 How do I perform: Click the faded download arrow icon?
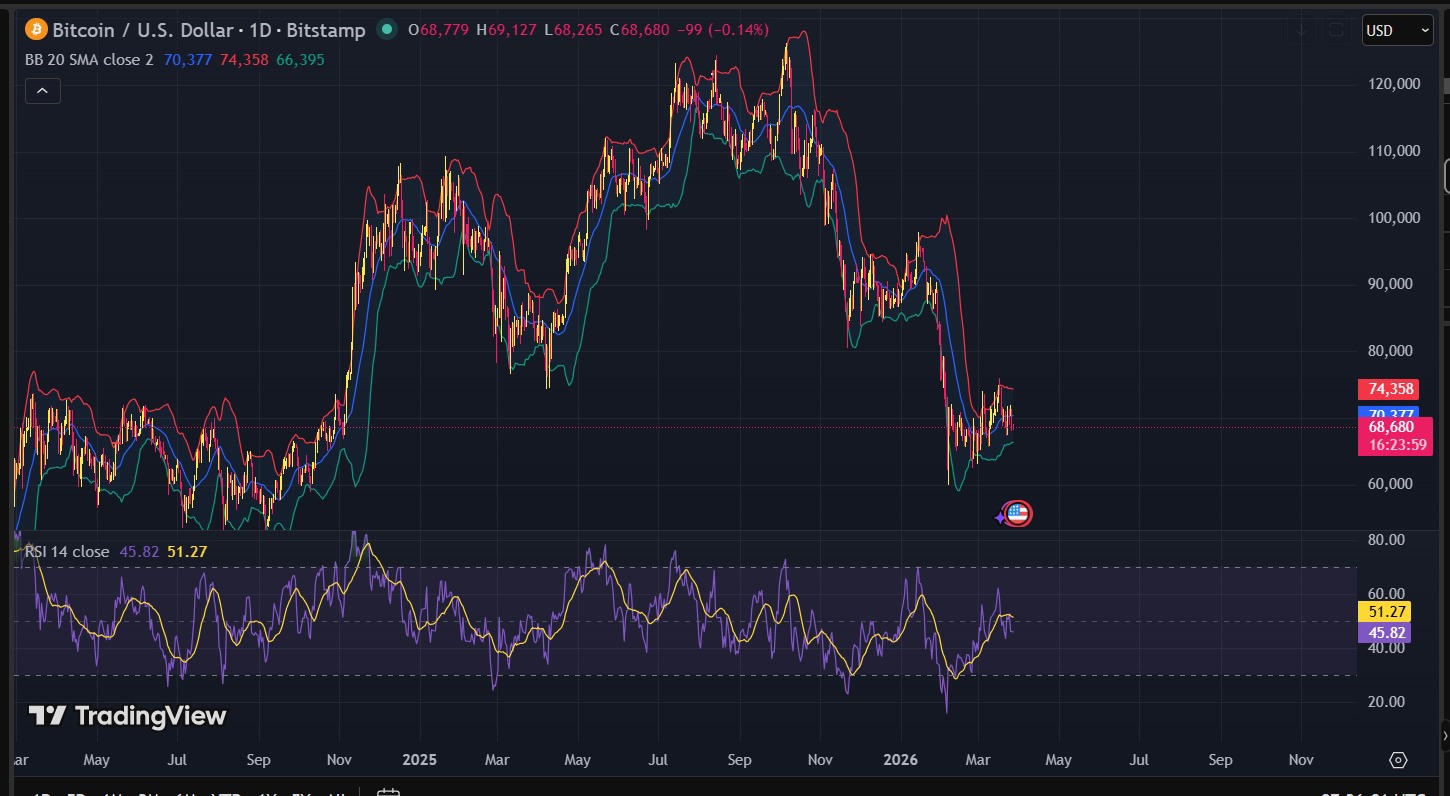point(1301,30)
